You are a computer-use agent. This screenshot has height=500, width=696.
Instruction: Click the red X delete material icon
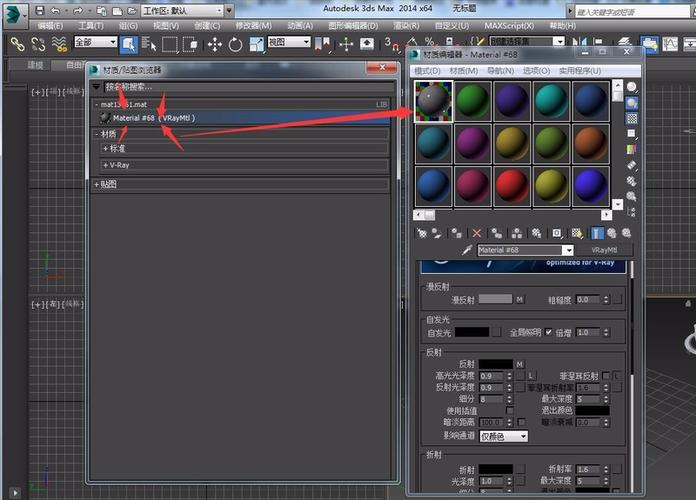[477, 233]
